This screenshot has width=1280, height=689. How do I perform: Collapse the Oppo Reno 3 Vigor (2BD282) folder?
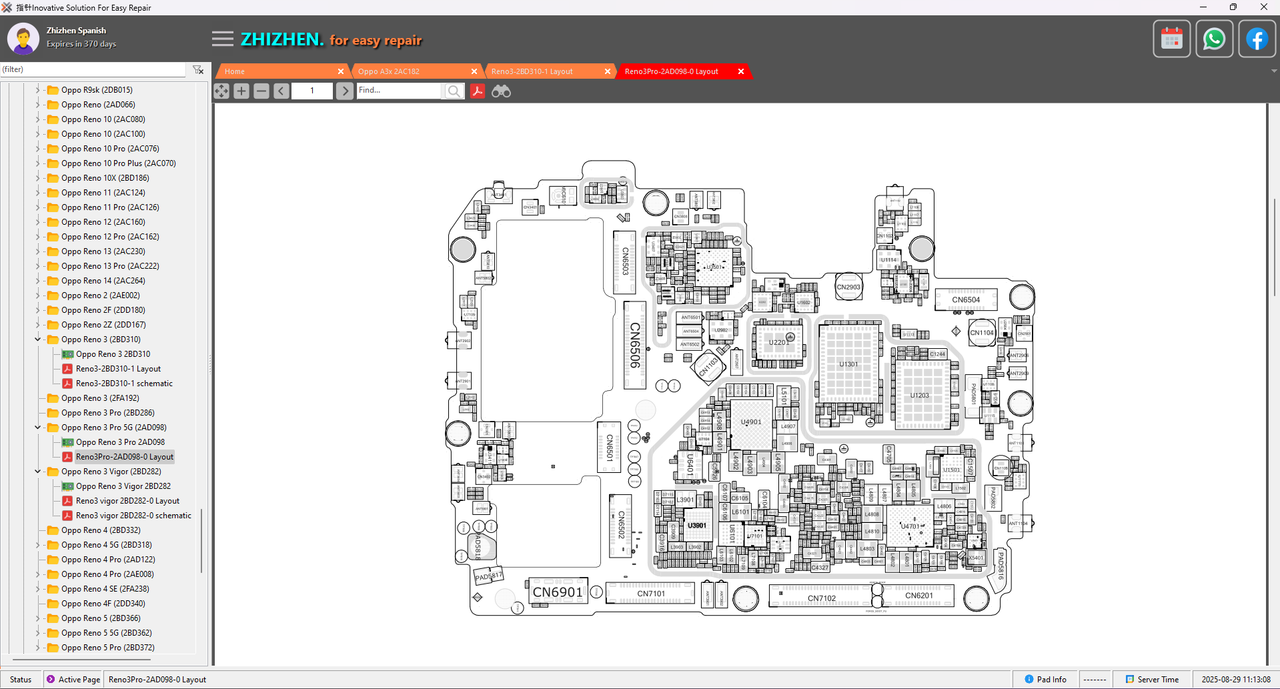pos(38,471)
